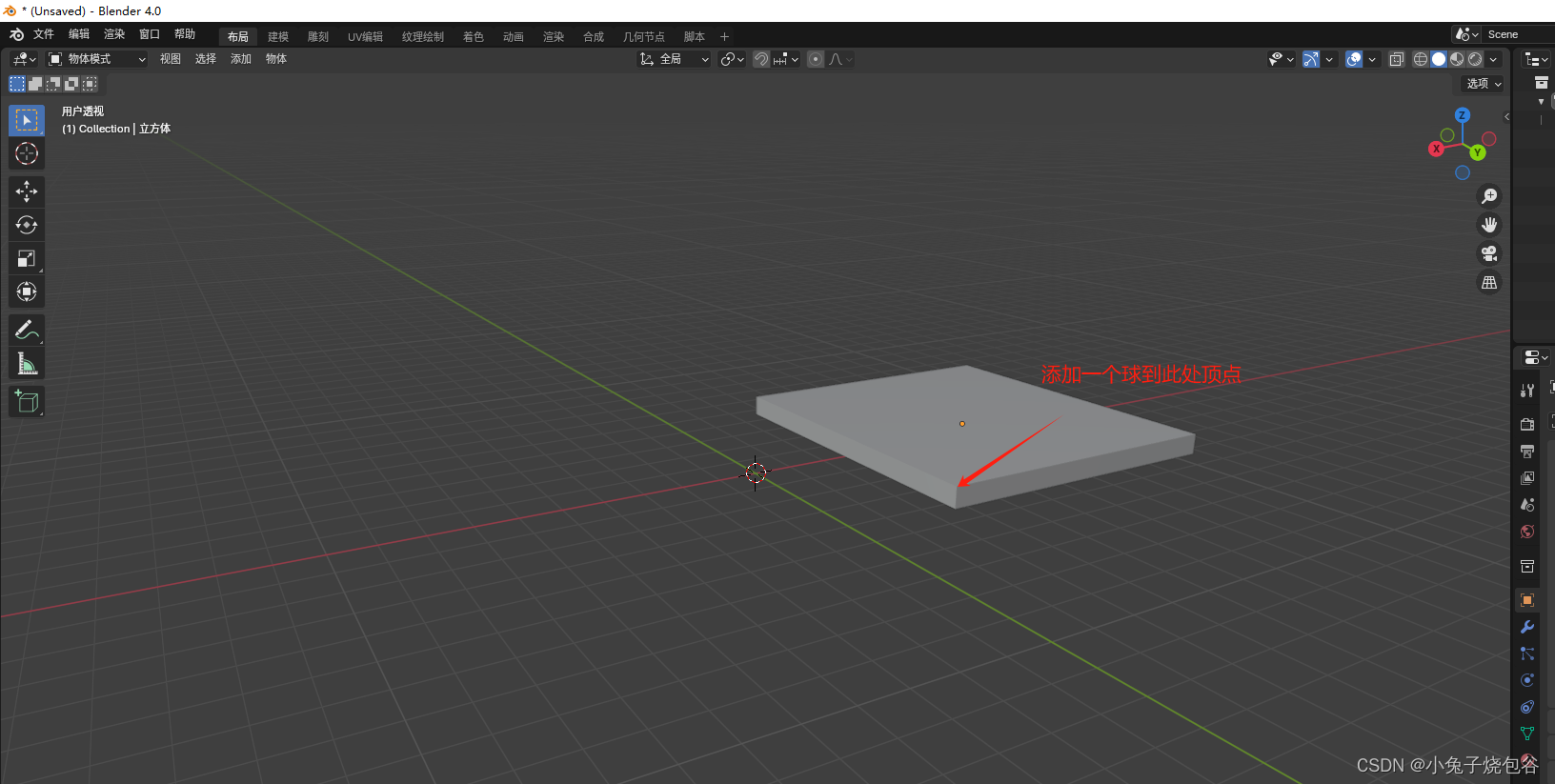The image size is (1555, 784).
Task: Set selection mode to extend
Action: click(x=35, y=84)
